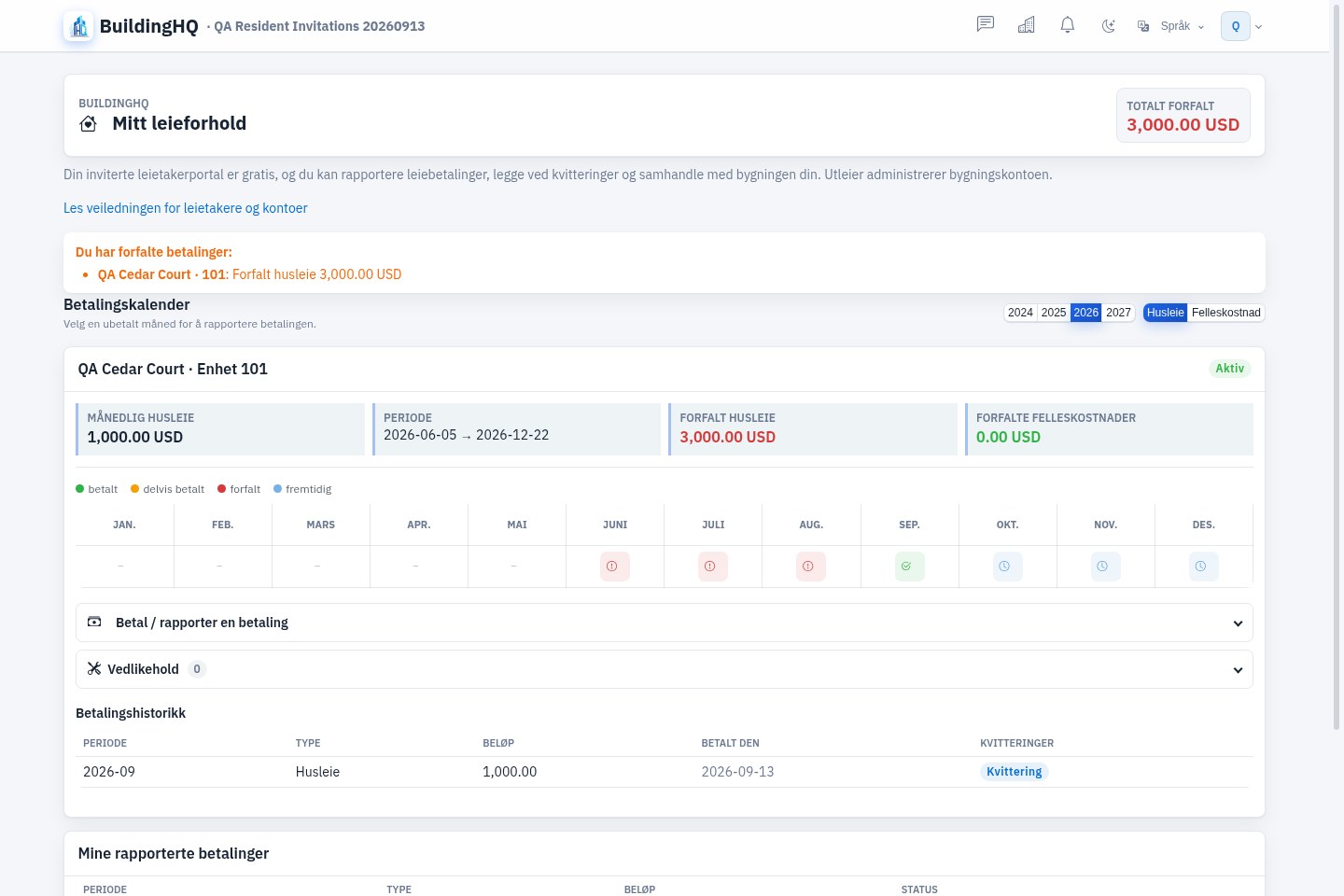
Task: Click paid September check icon
Action: coord(910,567)
